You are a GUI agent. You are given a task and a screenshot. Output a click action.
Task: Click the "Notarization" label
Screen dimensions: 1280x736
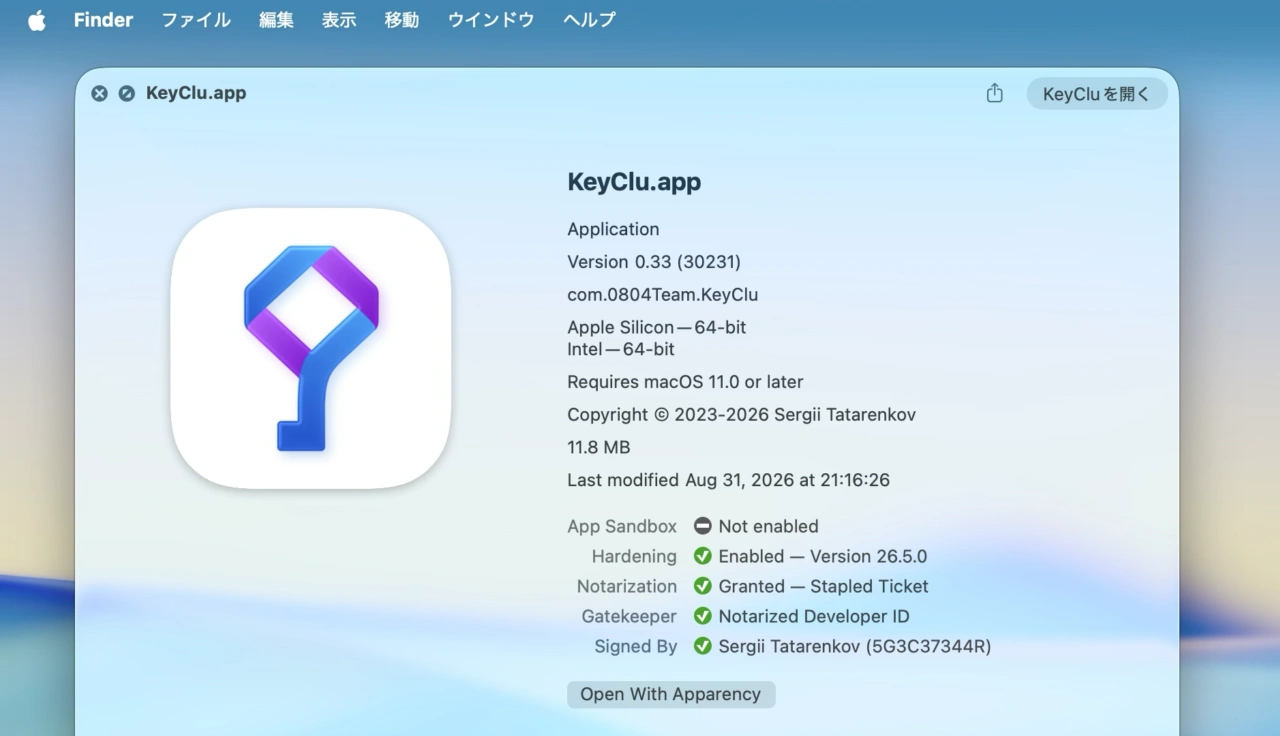(x=627, y=586)
